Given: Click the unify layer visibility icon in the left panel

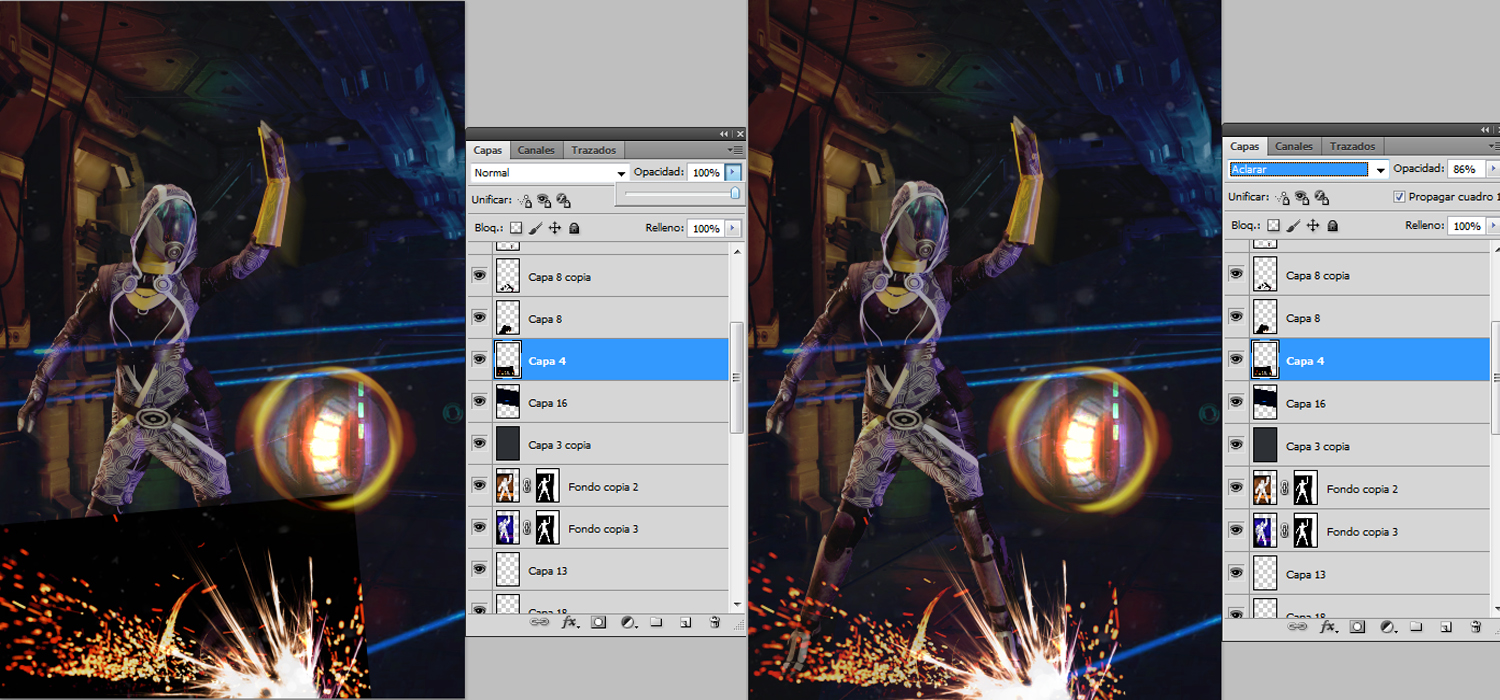Looking at the screenshot, I should click(543, 200).
